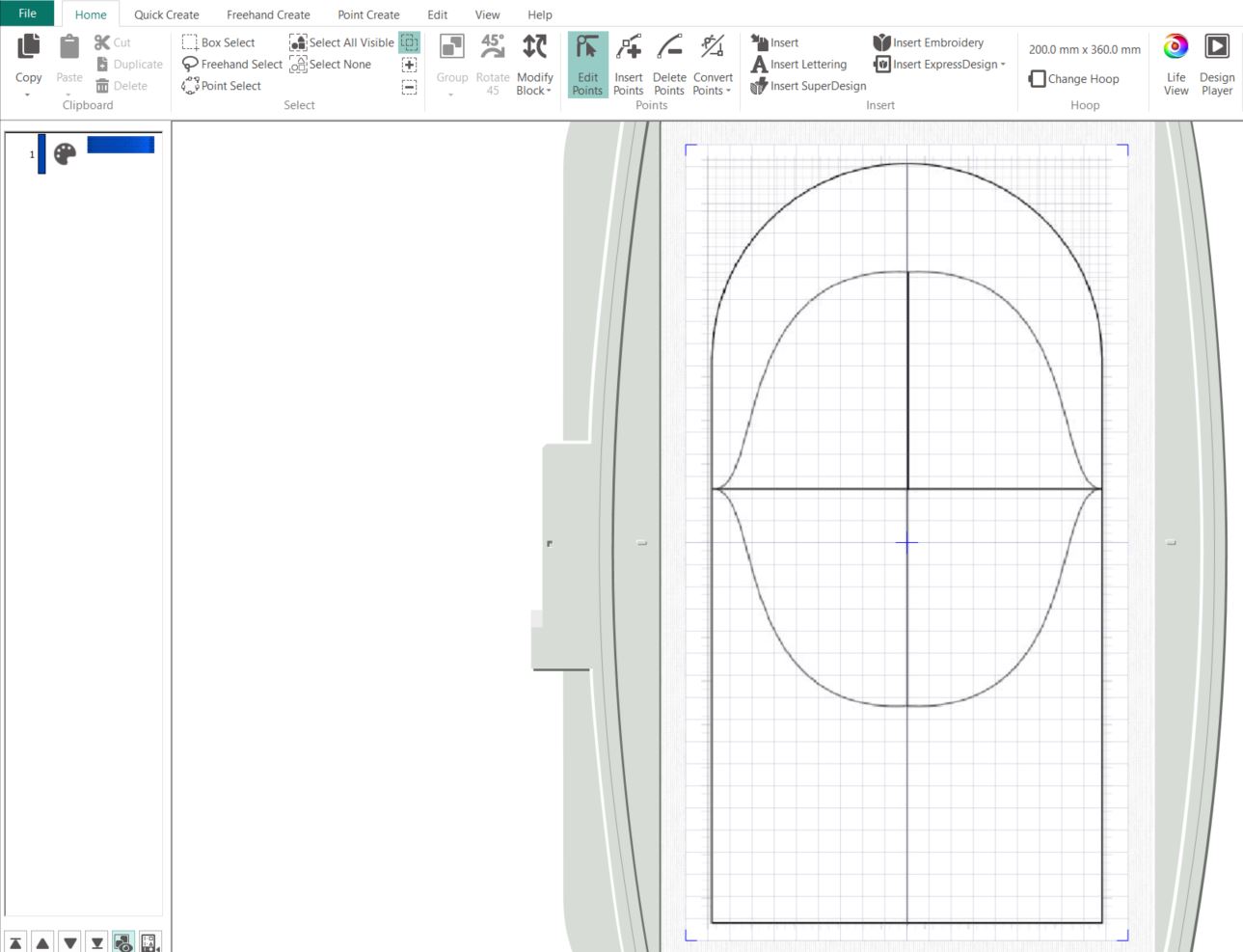1243x952 pixels.
Task: Open the FilmStrip view options button
Action: click(150, 942)
